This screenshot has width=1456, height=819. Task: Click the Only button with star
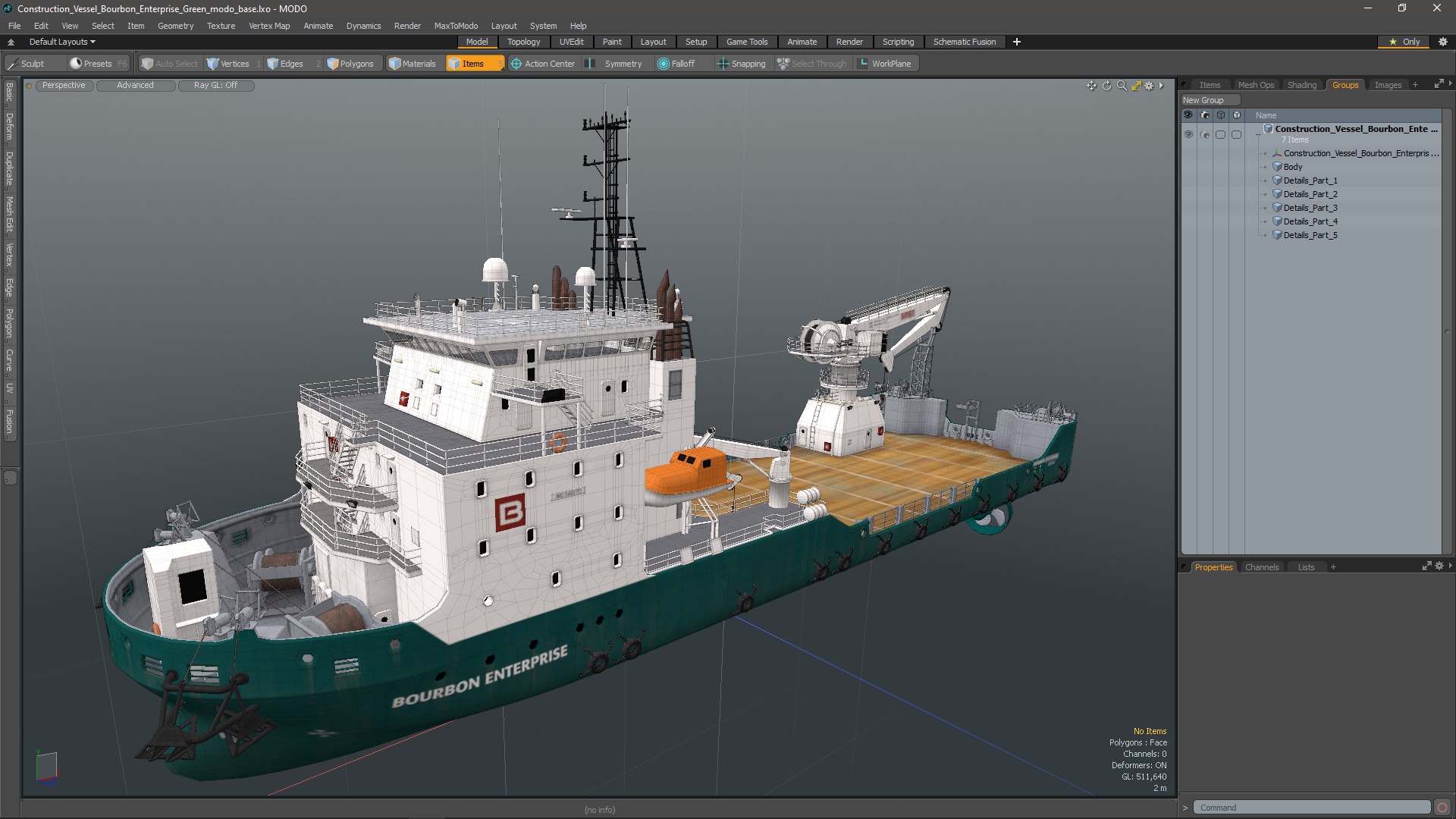(x=1404, y=42)
